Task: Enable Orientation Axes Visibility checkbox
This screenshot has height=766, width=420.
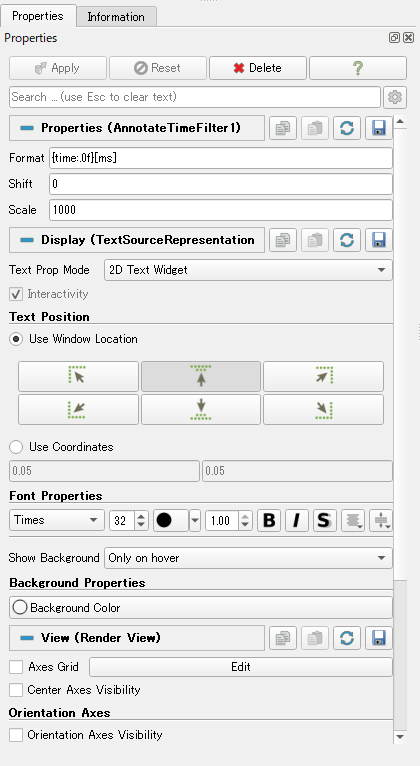Action: point(16,735)
